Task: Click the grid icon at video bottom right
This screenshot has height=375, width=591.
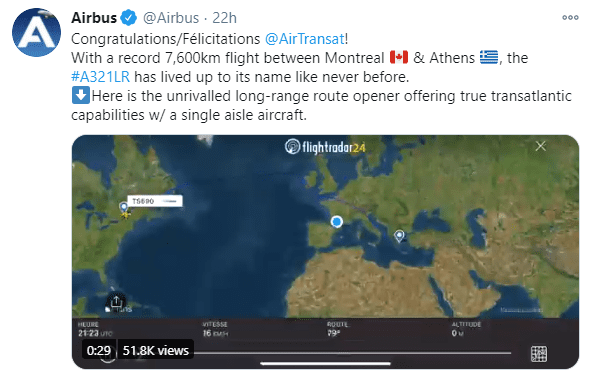Action: 539,354
